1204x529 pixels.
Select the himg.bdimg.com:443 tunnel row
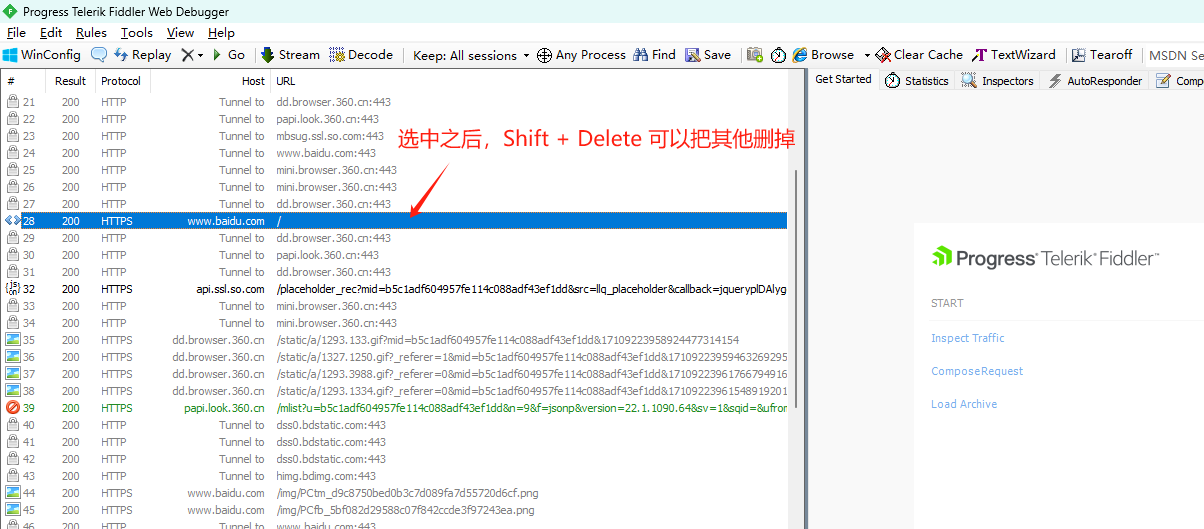[326, 476]
